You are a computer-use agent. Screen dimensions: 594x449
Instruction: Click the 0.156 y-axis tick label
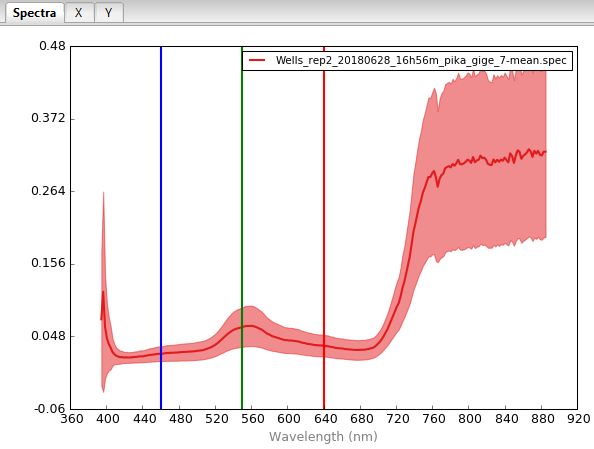tap(48, 263)
